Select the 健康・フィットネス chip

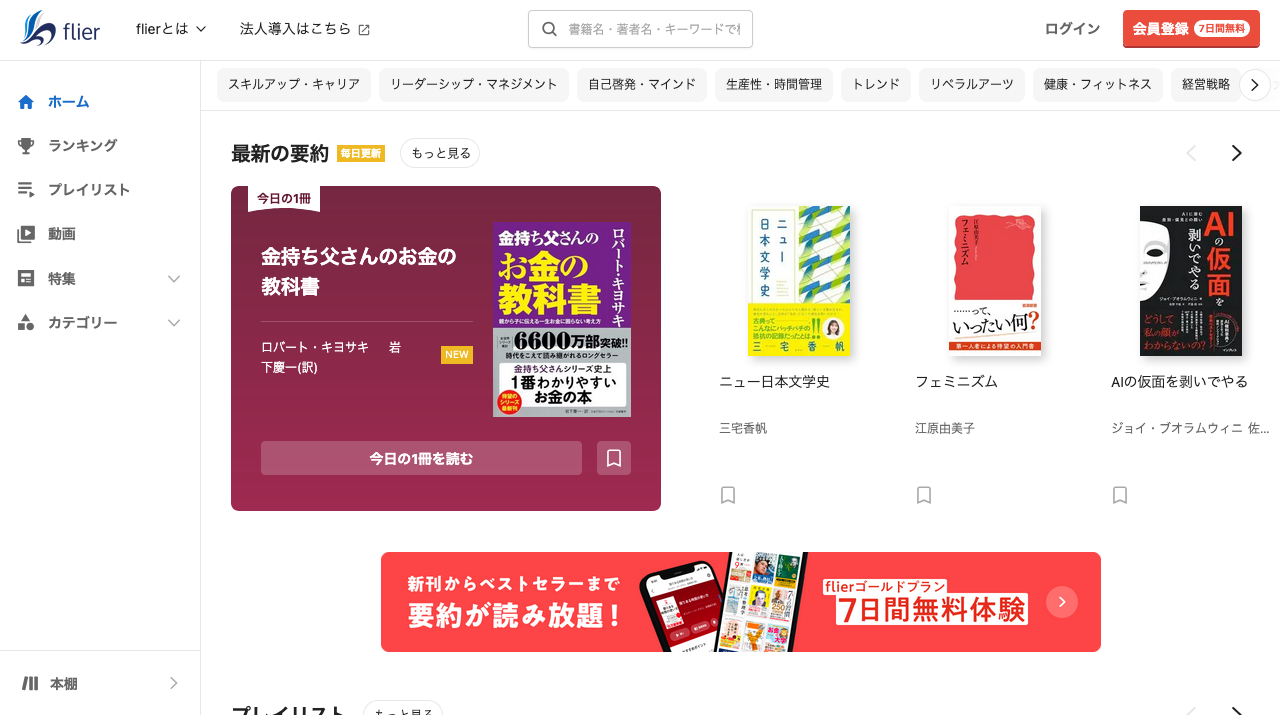point(1098,84)
